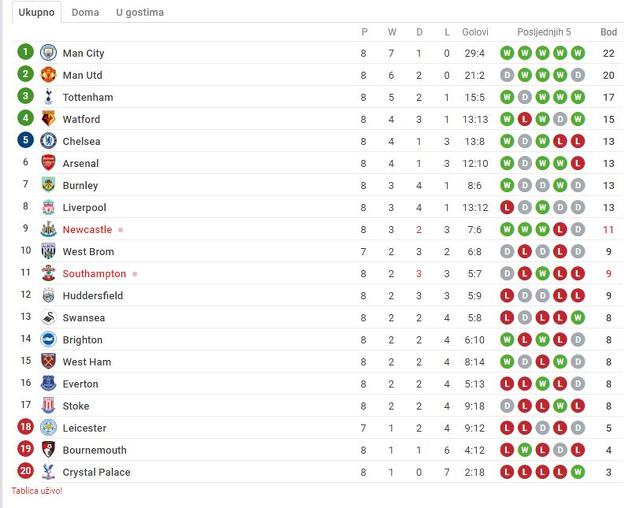Click the Leicester club crest
The width and height of the screenshot is (632, 508).
[x=48, y=428]
